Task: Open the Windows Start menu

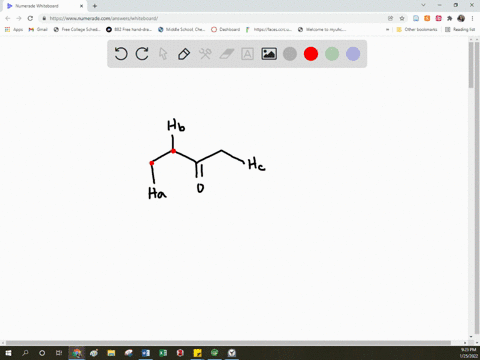Action: (8, 353)
